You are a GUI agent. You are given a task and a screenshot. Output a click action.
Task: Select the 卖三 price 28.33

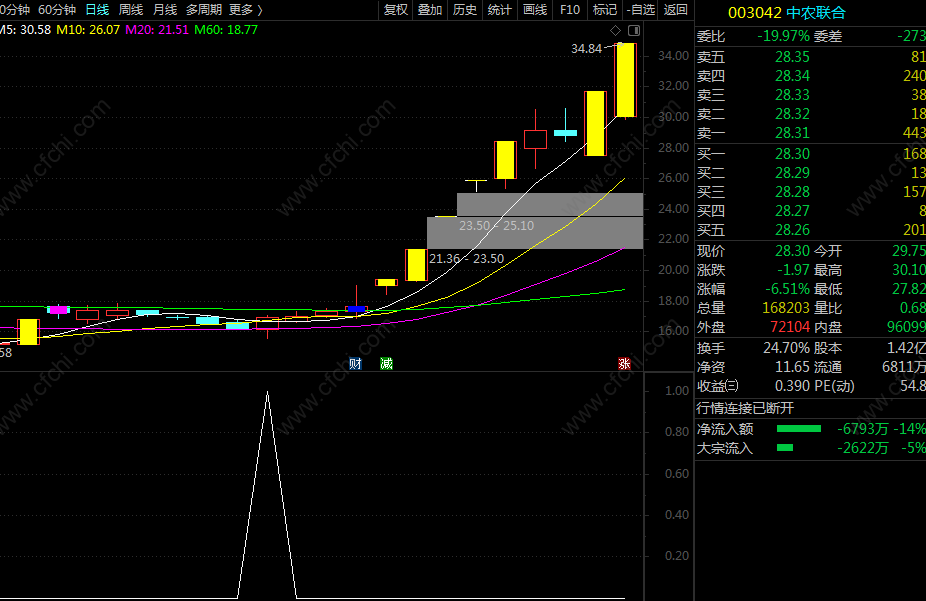pos(793,95)
